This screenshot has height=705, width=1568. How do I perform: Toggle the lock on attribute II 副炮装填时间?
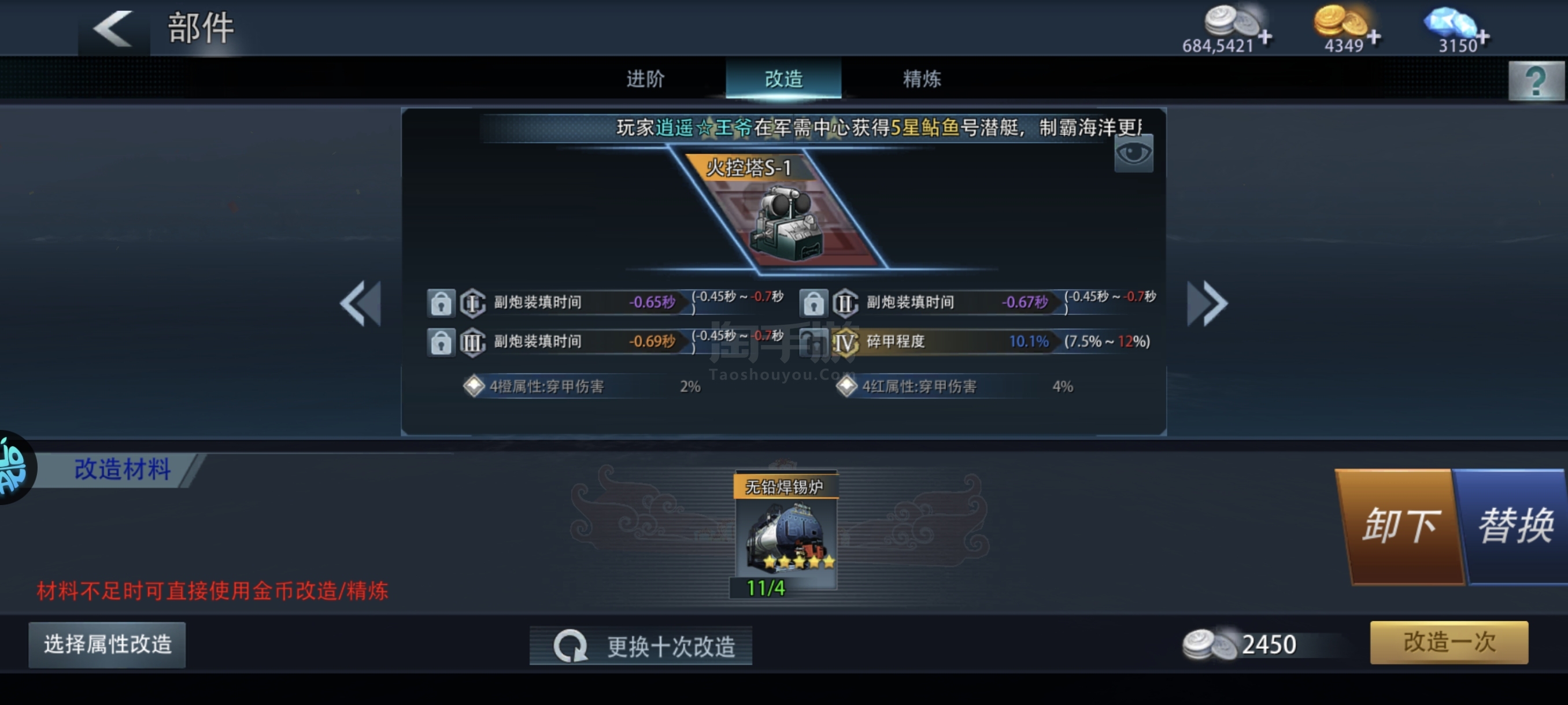click(x=813, y=302)
